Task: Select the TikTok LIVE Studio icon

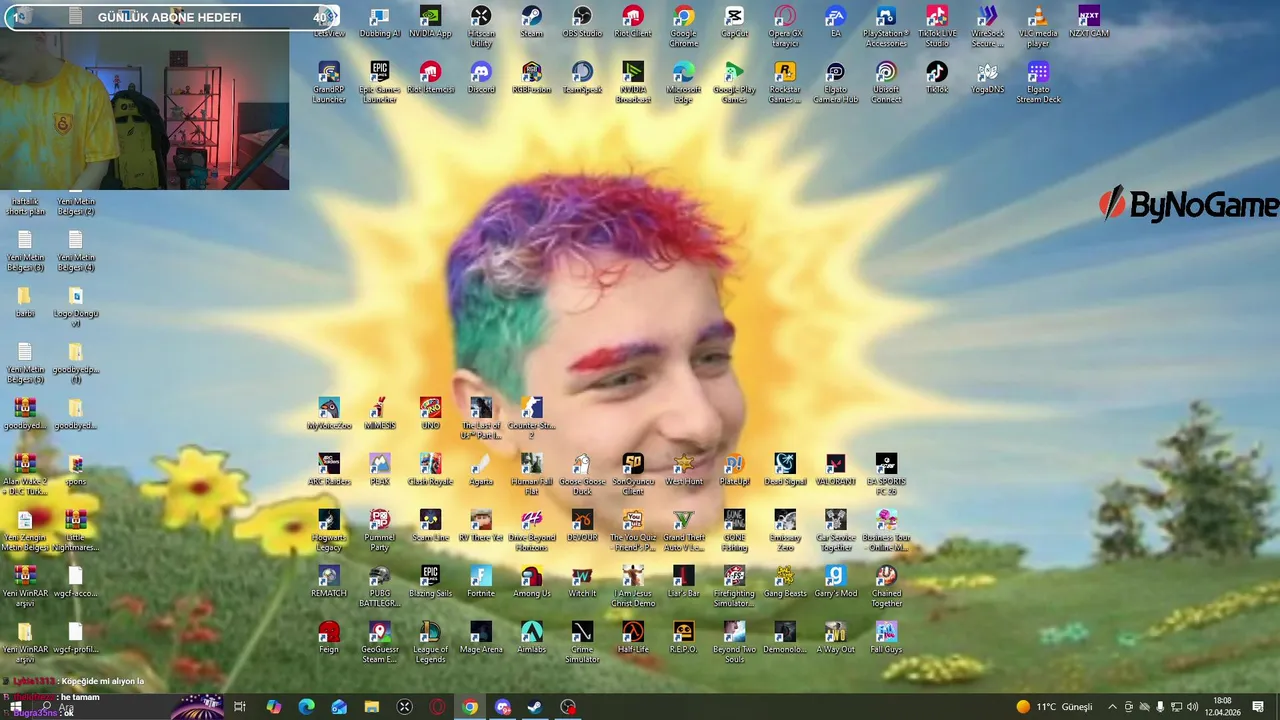Action: click(x=937, y=27)
